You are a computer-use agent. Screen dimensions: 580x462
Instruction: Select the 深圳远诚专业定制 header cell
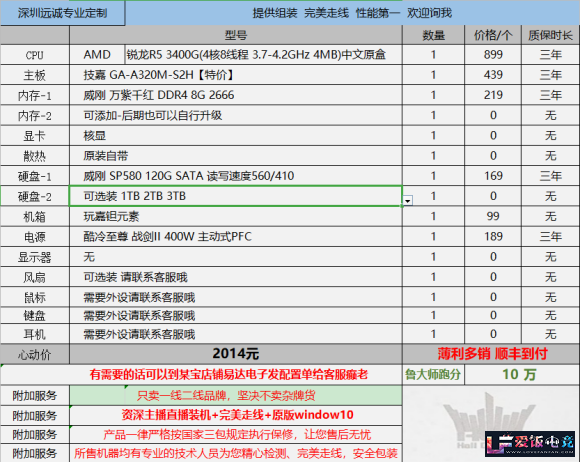[x=63, y=13]
